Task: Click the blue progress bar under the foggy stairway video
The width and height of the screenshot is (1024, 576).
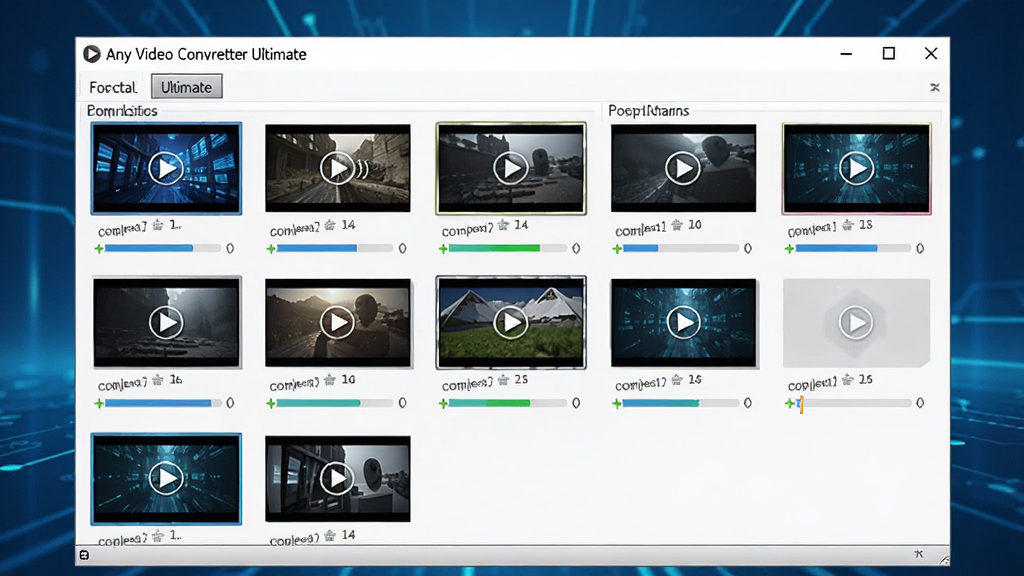Action: click(x=163, y=404)
